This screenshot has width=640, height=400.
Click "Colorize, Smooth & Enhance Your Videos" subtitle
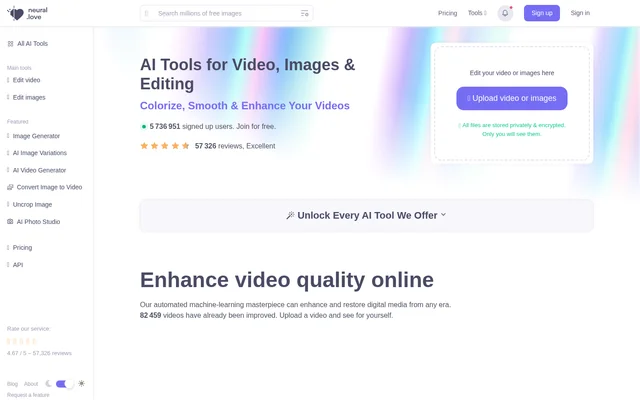click(244, 106)
